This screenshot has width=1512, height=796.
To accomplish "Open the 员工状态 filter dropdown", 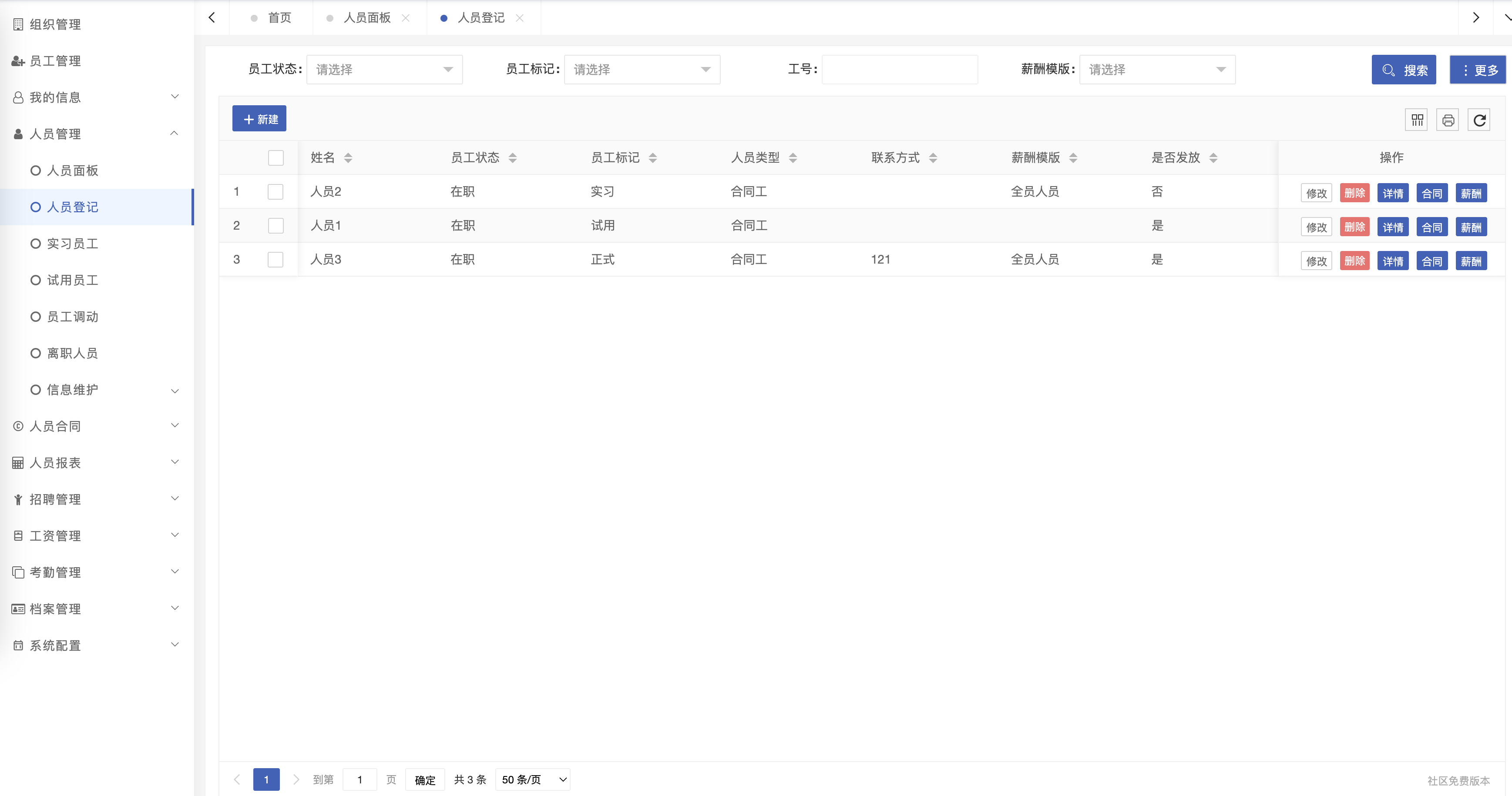I will (384, 70).
